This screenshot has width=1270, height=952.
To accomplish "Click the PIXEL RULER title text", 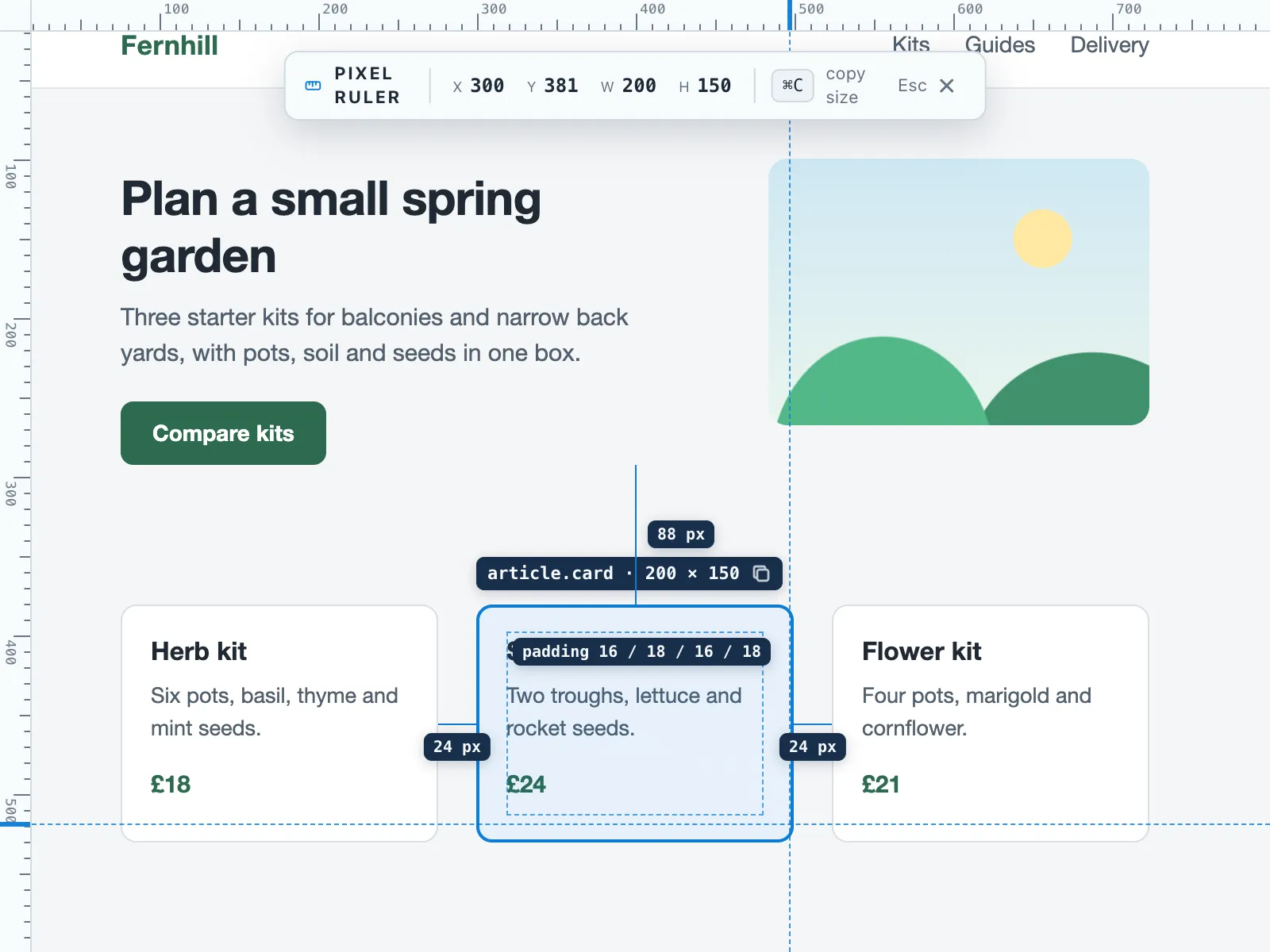I will point(367,86).
